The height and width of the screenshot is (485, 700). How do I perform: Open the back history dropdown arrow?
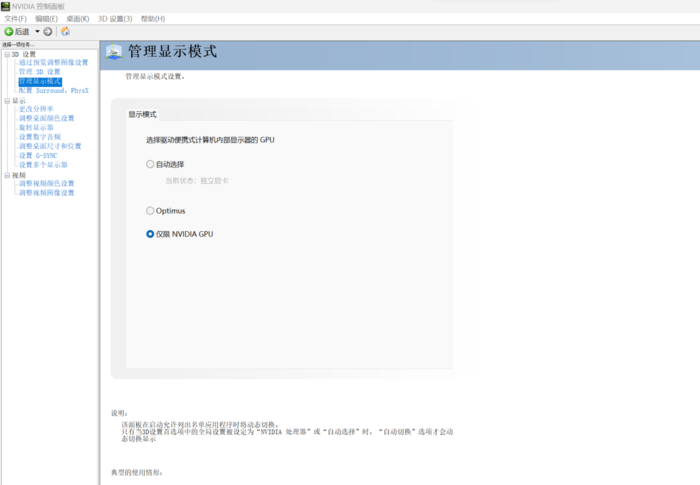38,31
